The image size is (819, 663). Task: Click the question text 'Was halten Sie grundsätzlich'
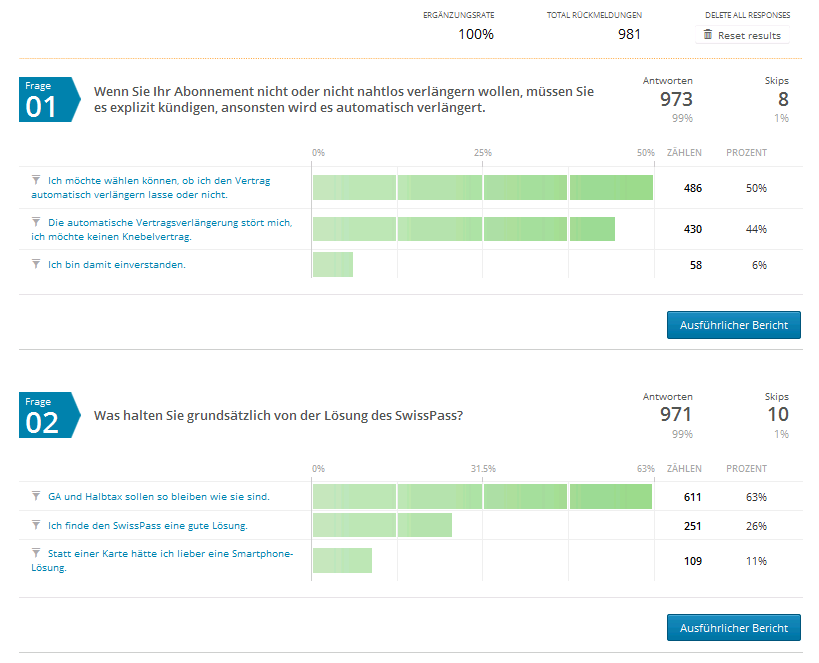278,415
